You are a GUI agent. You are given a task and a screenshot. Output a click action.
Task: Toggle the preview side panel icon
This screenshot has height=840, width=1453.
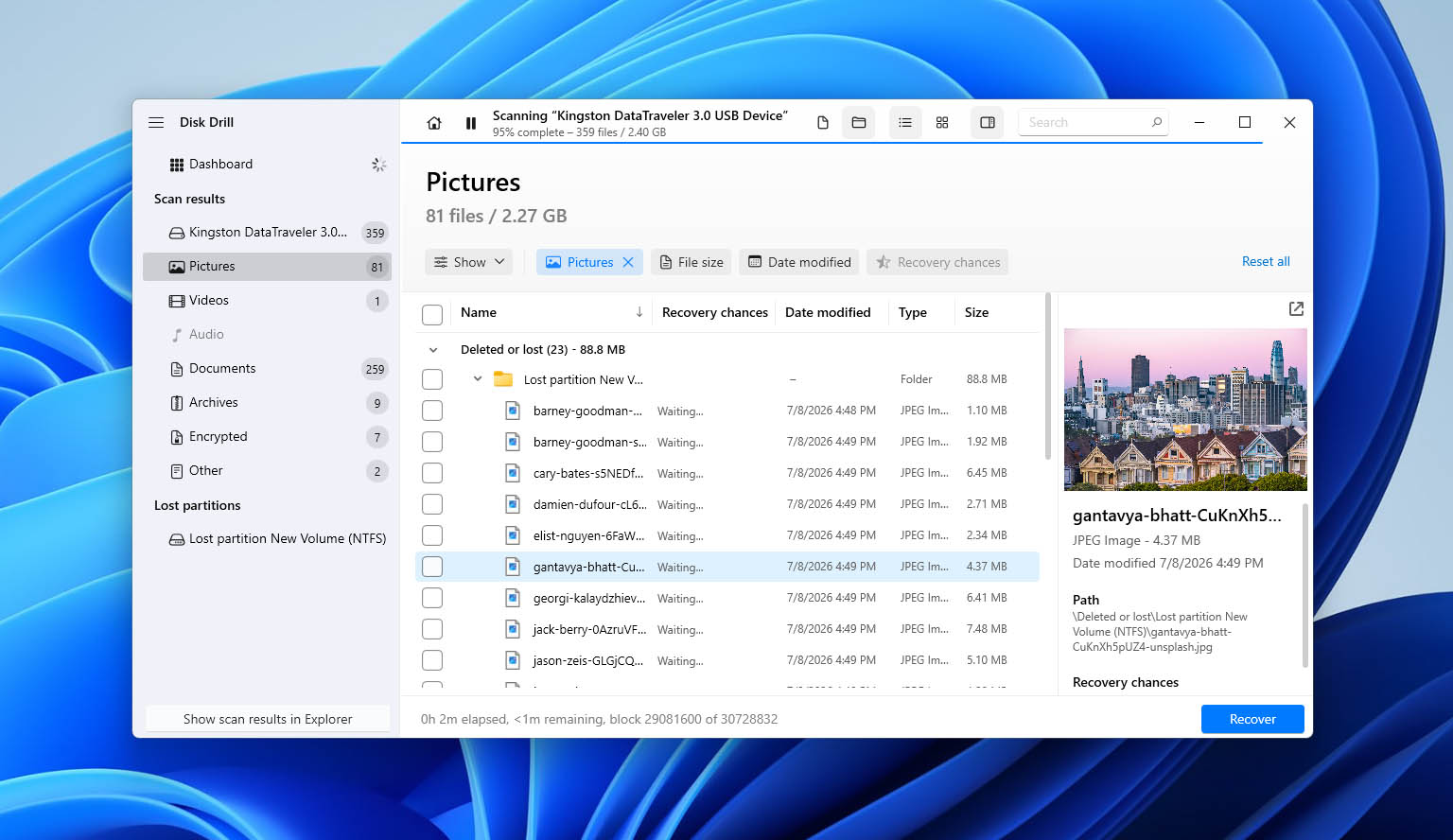click(x=988, y=122)
